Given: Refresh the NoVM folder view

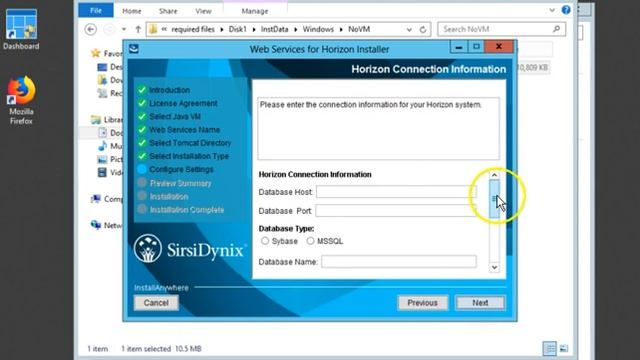Looking at the screenshot, I should [423, 29].
